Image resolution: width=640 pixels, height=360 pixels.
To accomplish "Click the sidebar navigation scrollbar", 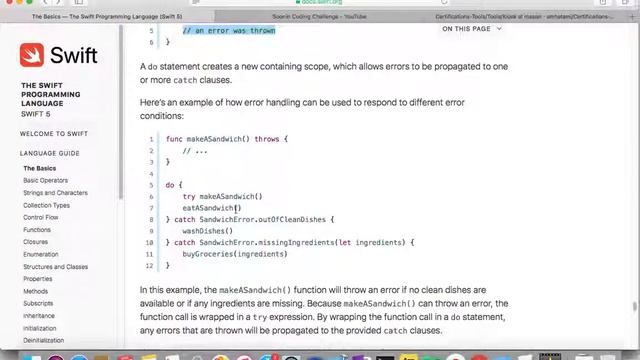I will point(121,112).
